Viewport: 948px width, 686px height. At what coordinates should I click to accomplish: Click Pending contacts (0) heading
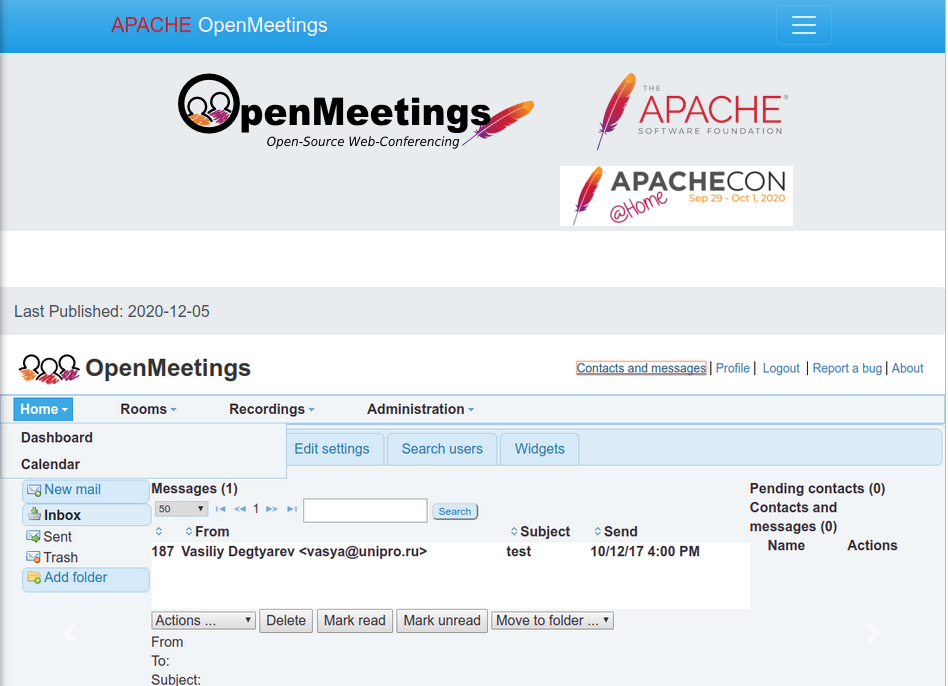[817, 488]
